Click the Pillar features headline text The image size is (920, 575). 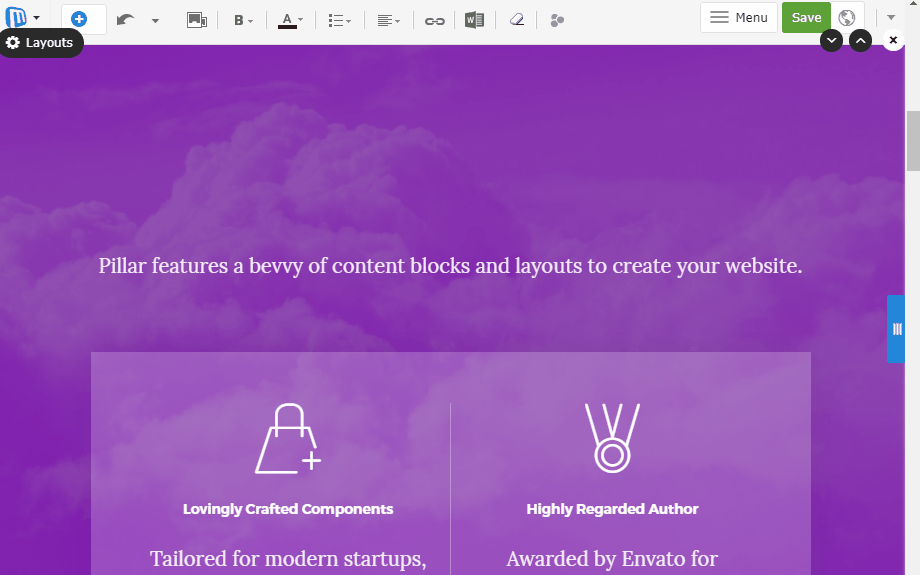point(450,266)
